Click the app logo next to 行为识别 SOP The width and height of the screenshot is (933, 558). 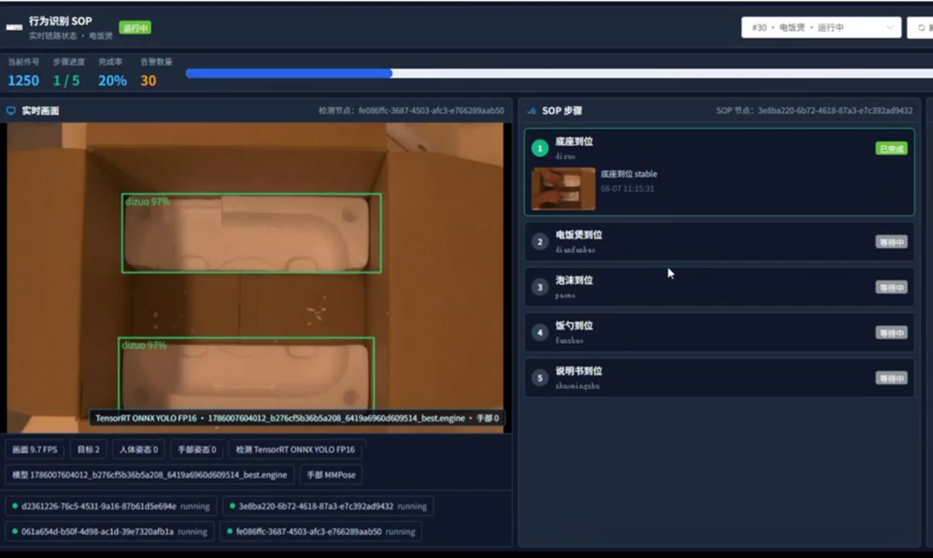(x=14, y=27)
